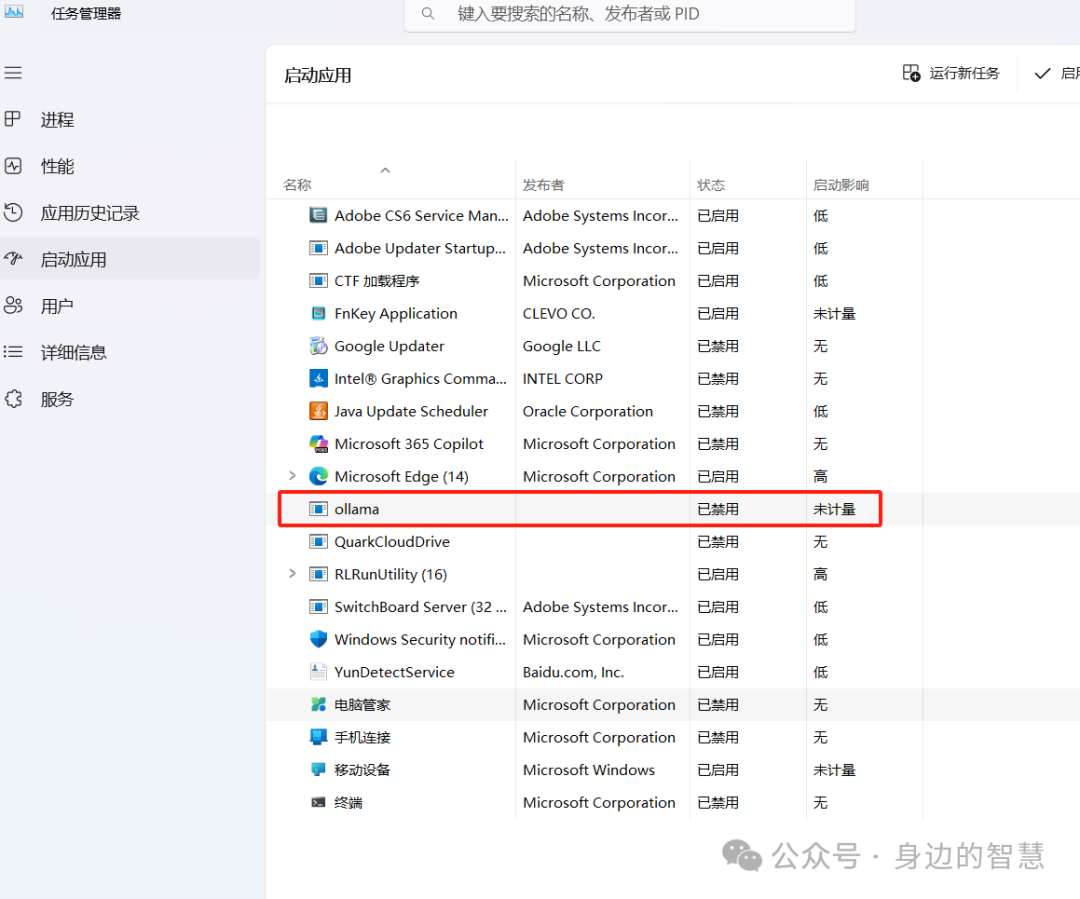
Task: Click the 进程 sidebar icon
Action: [x=13, y=119]
